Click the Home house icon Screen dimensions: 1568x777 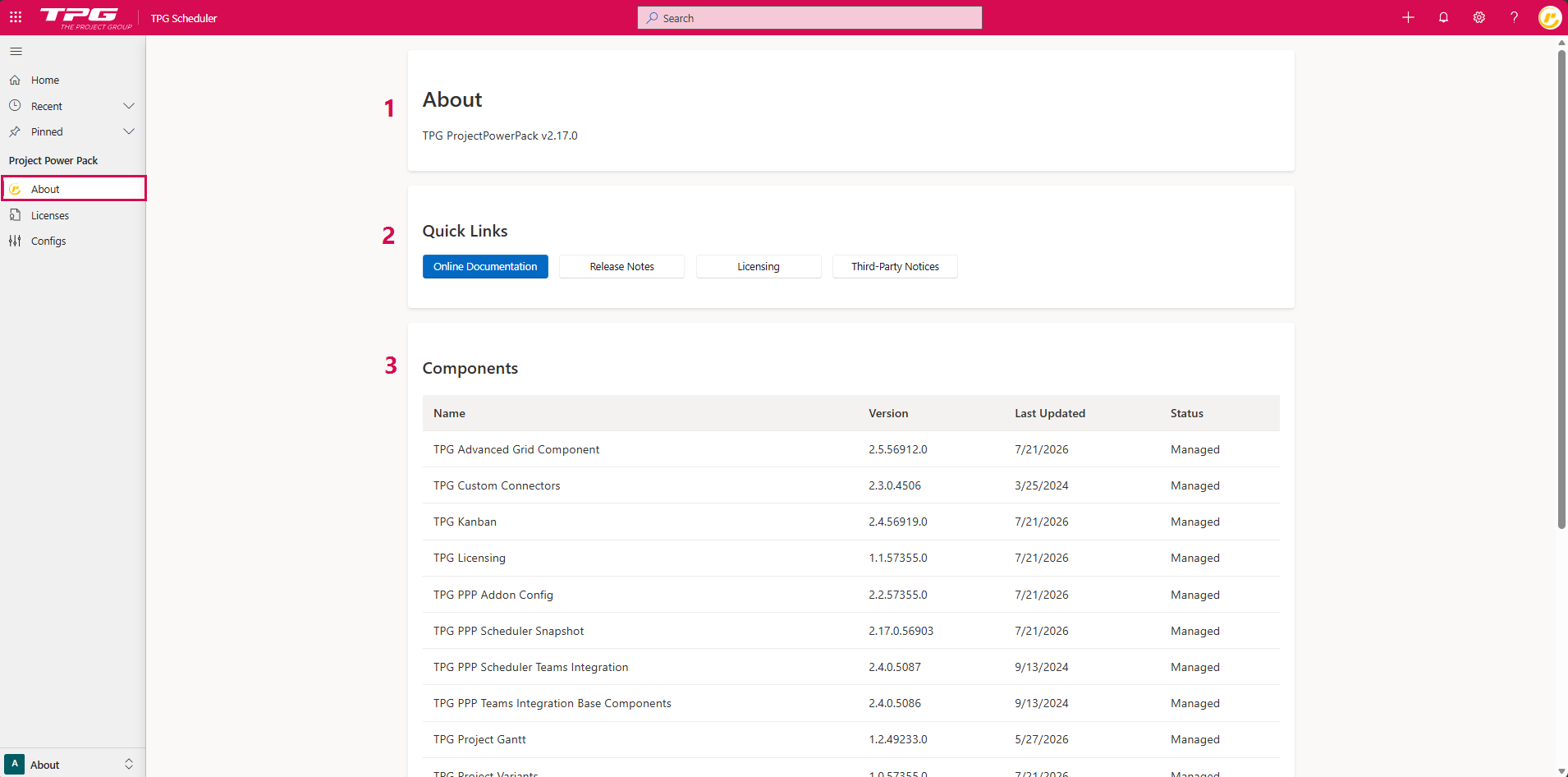click(15, 80)
